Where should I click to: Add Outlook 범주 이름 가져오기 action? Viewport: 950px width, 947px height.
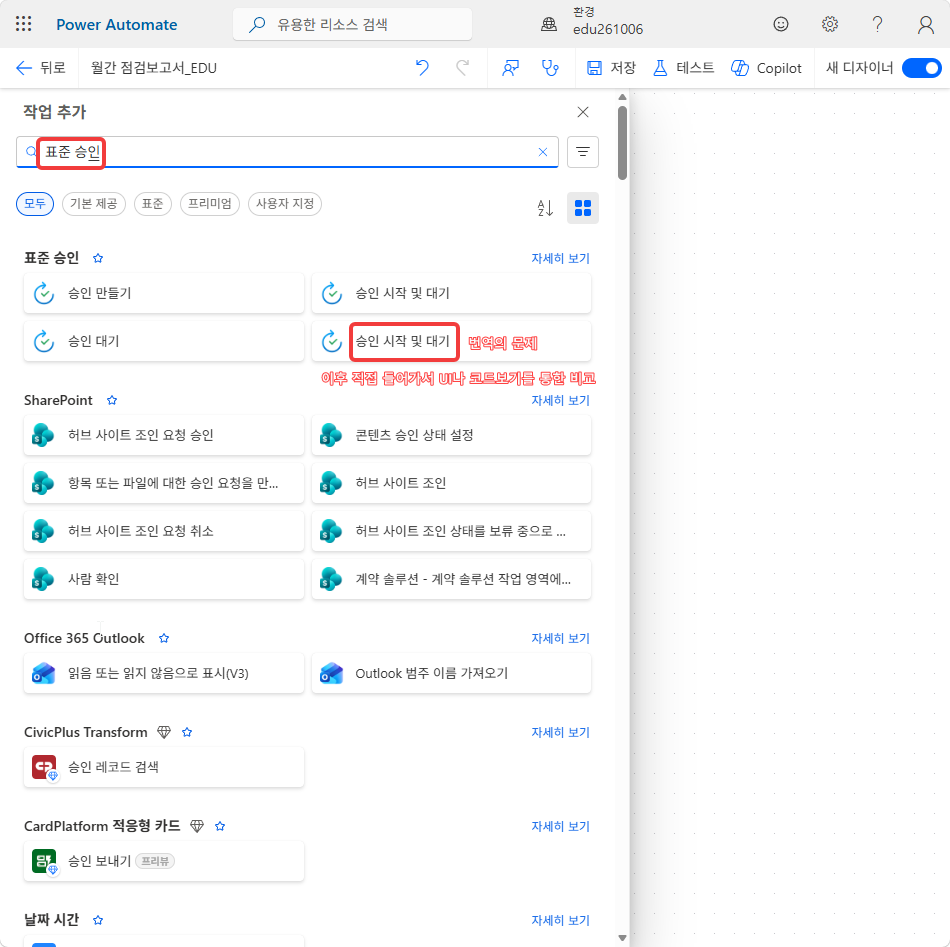click(451, 673)
